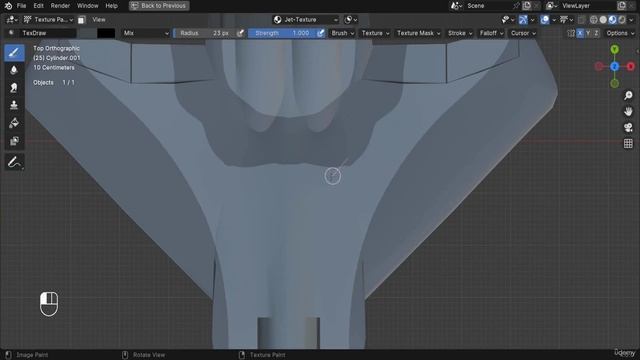The width and height of the screenshot is (640, 360).
Task: Open the File menu
Action: (x=21, y=6)
